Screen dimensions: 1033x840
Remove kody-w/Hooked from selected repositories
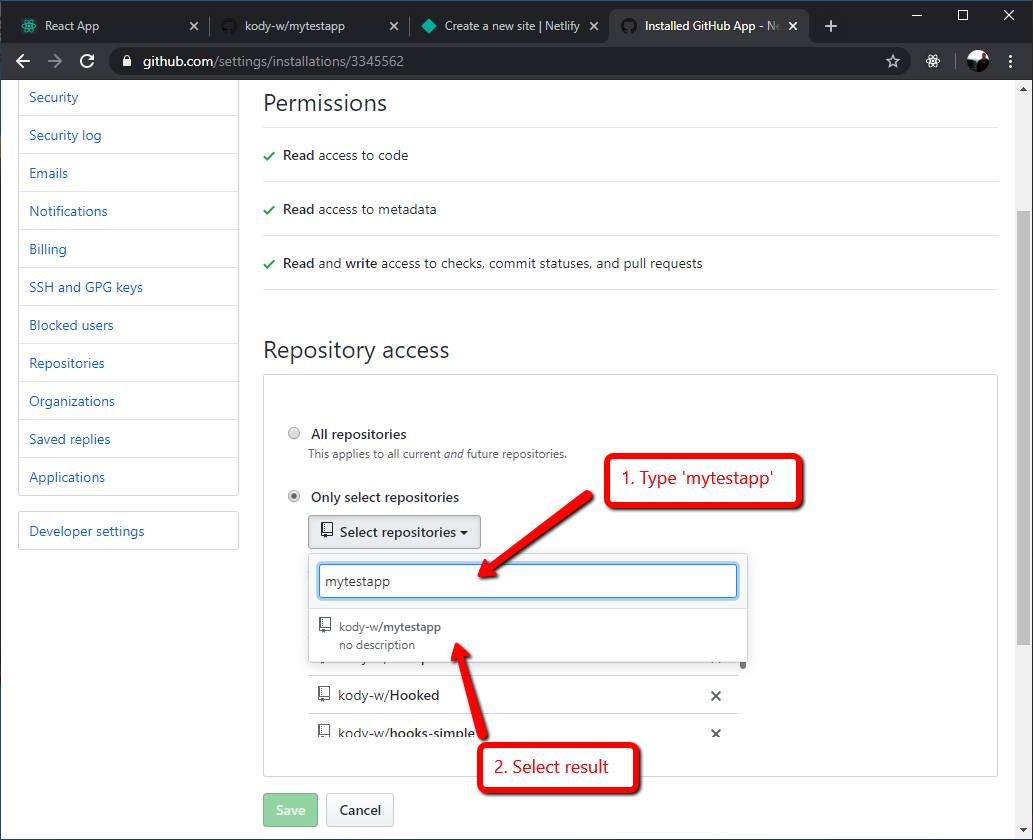click(x=716, y=696)
